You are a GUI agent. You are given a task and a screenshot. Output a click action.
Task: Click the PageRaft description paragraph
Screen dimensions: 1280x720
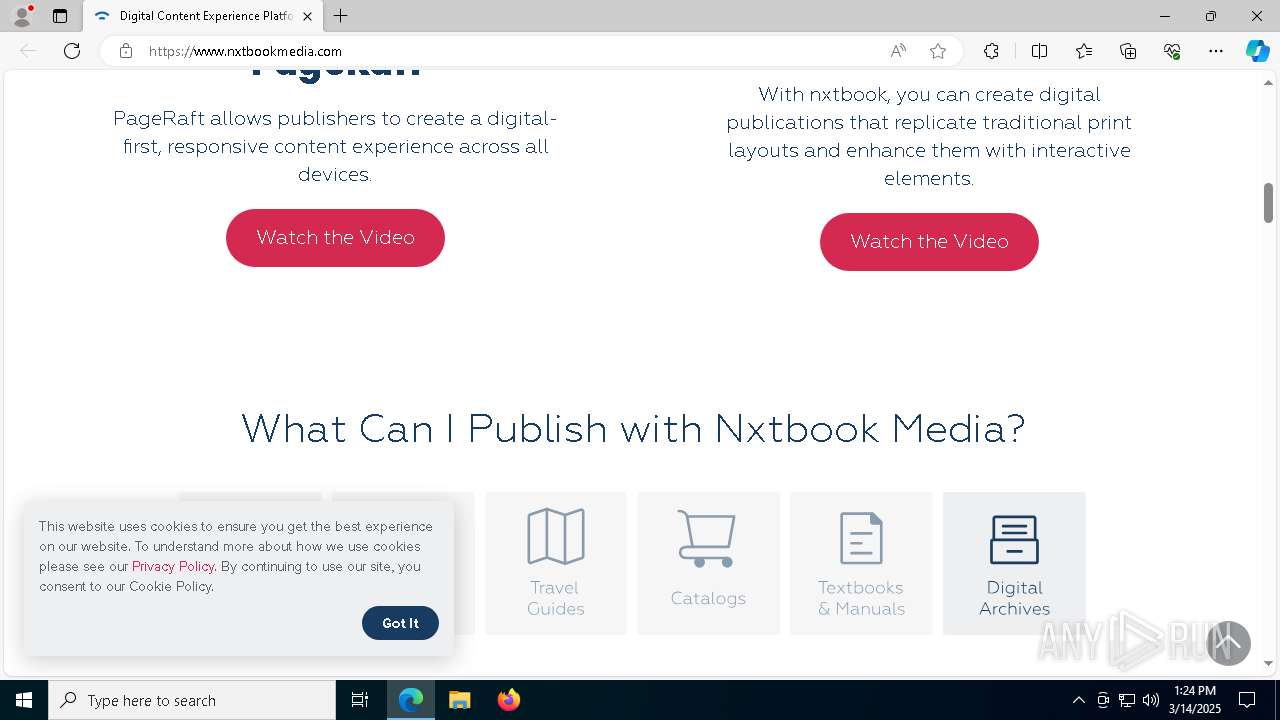[335, 146]
